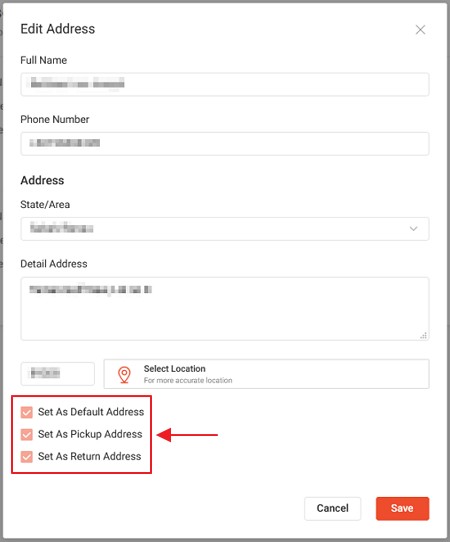Open Select Location for accurate location
This screenshot has width=450, height=542.
(266, 374)
